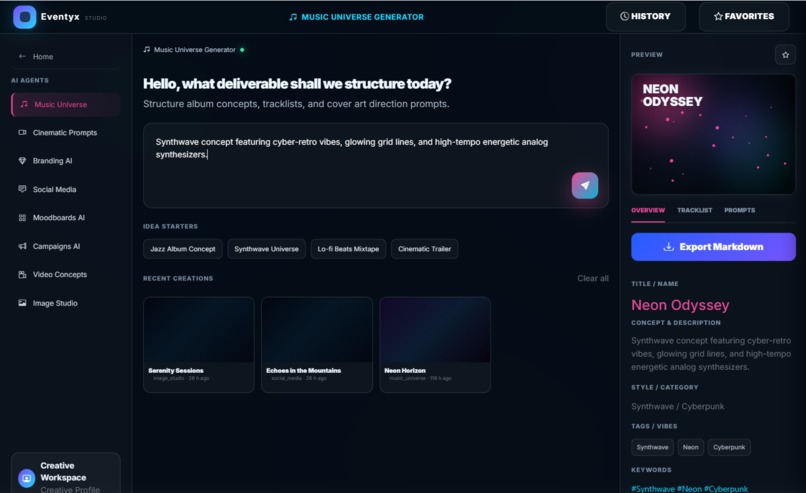Click the Branding AI diamond icon

pyautogui.click(x=22, y=160)
